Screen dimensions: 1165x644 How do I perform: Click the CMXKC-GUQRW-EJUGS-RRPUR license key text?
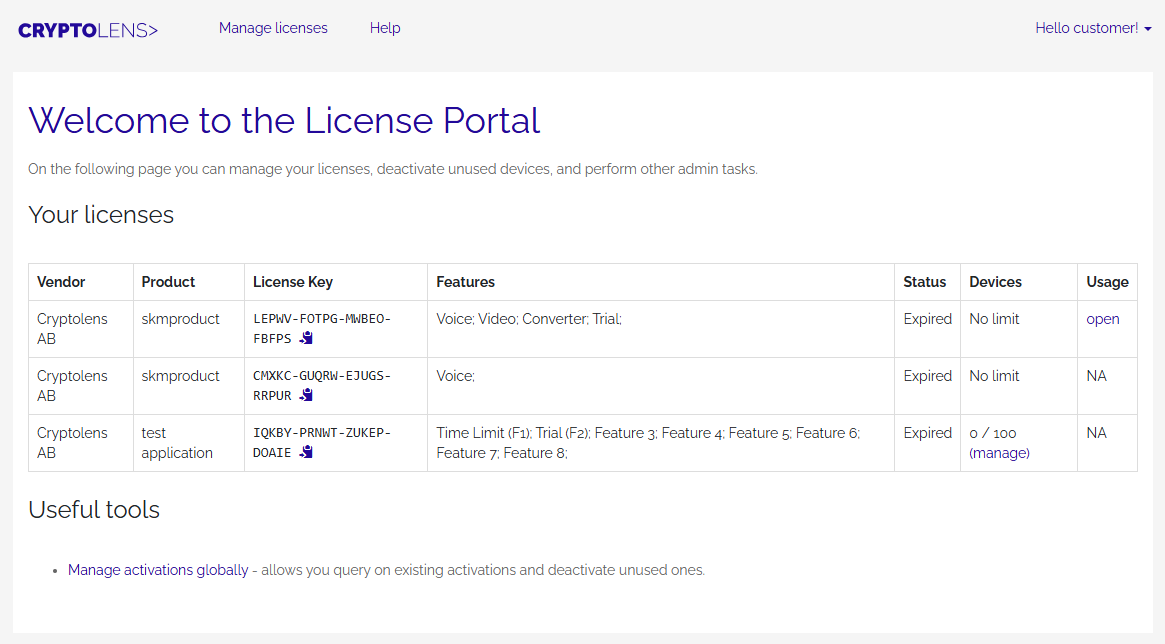[x=322, y=386]
